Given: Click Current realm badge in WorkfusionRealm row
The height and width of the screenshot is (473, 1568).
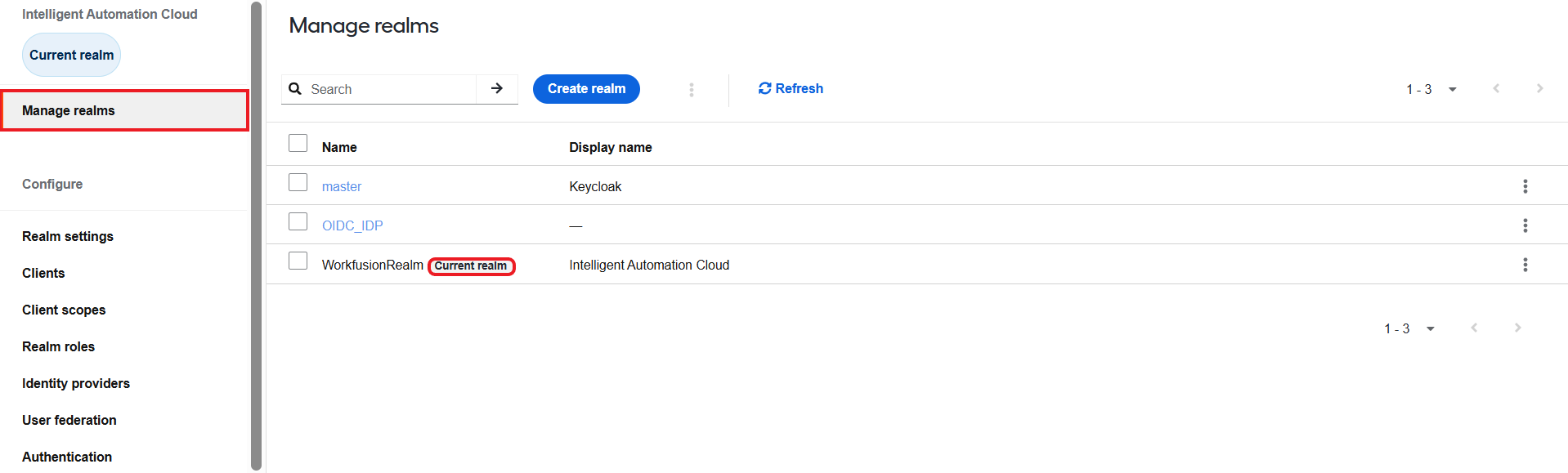Looking at the screenshot, I should 471,266.
